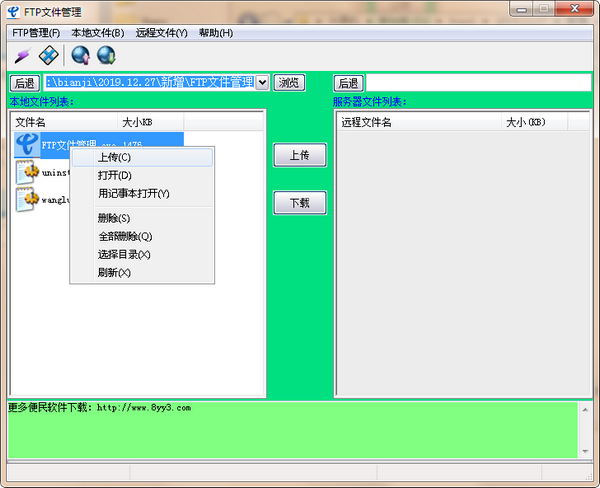Select the unins file icon in local list
This screenshot has height=488, width=600.
pyautogui.click(x=28, y=172)
